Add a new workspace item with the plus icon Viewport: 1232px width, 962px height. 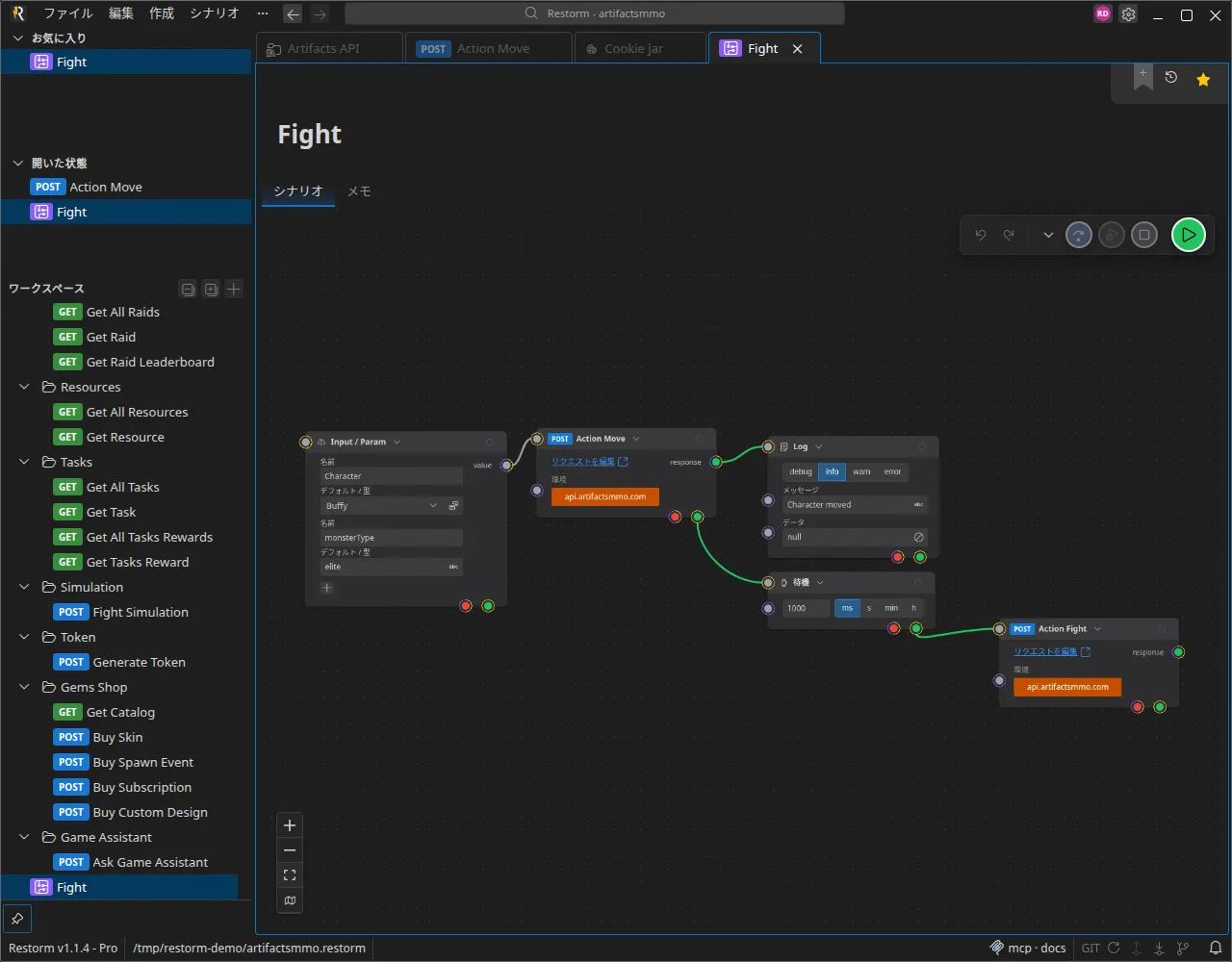pos(234,289)
